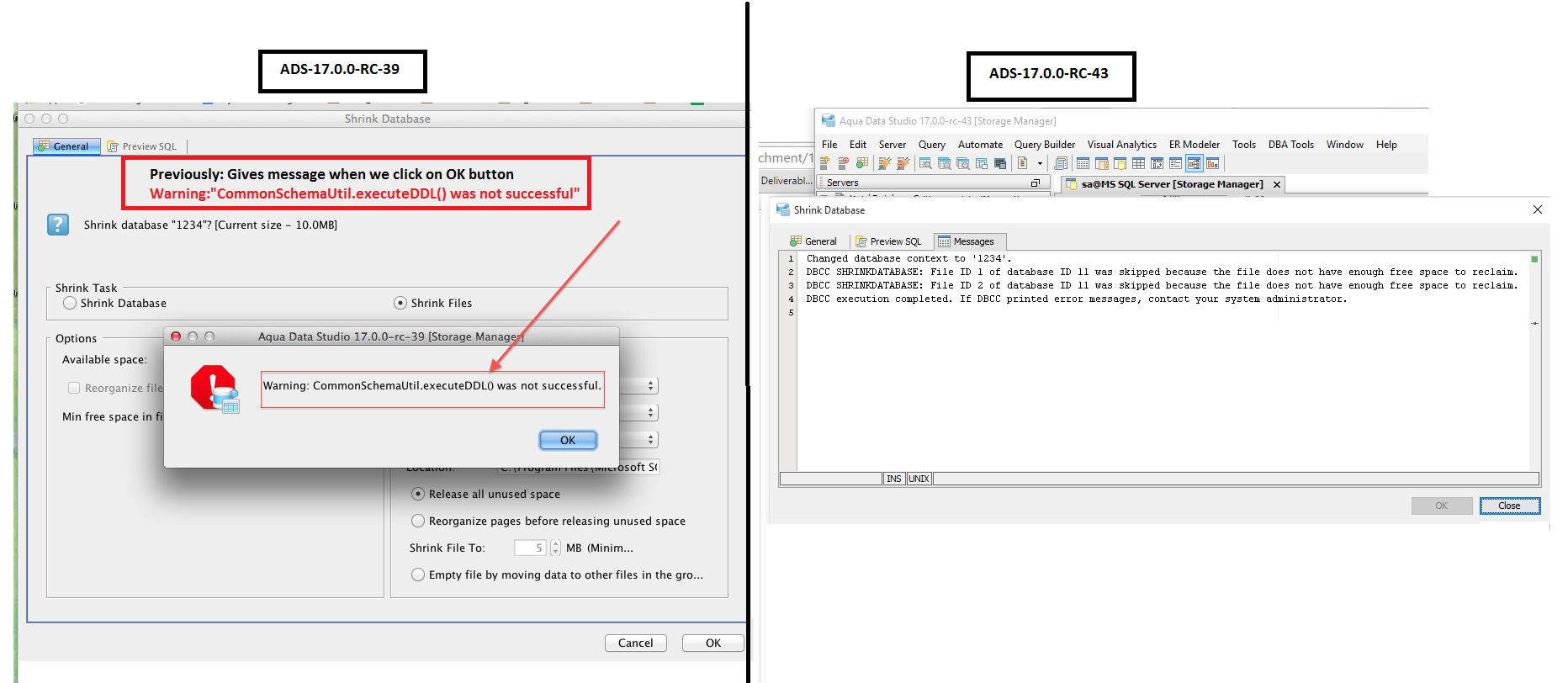
Task: Select Release all unused space option
Action: click(x=417, y=494)
